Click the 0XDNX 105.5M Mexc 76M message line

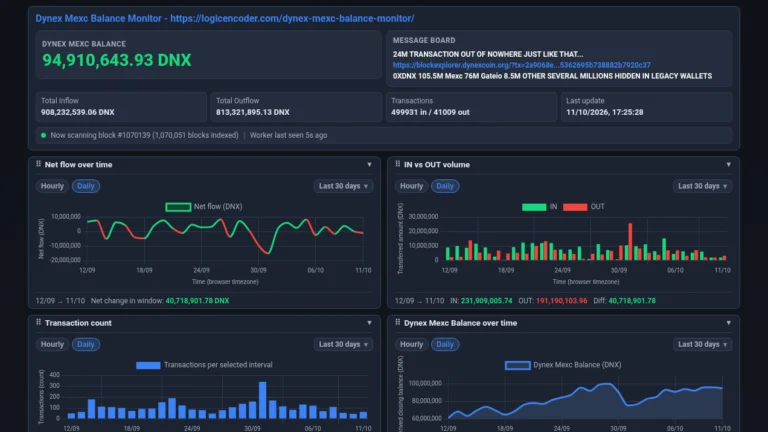click(x=552, y=76)
